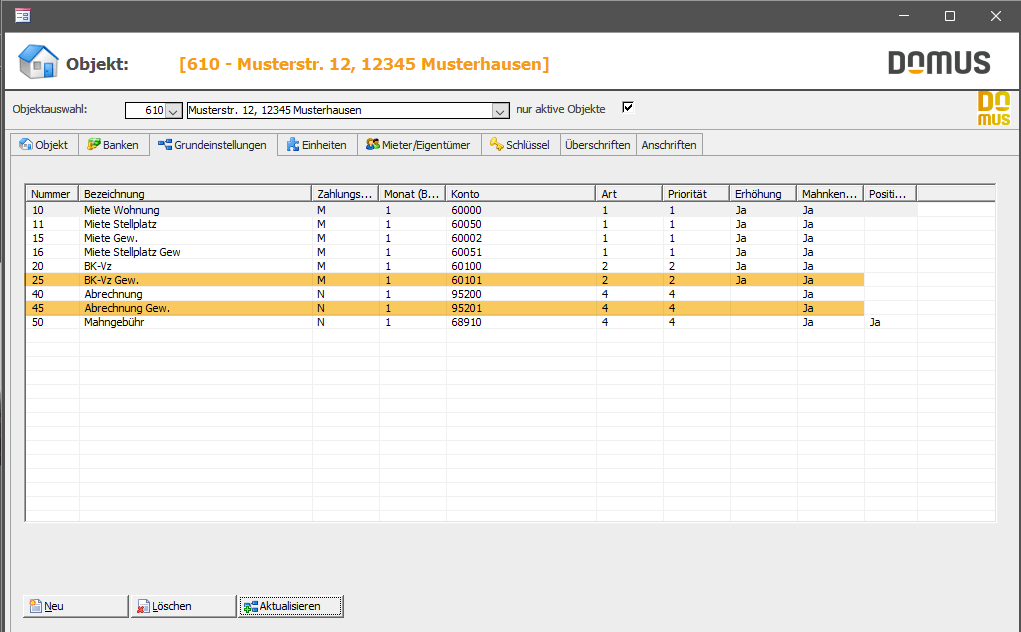Maximize the application window

pos(950,16)
